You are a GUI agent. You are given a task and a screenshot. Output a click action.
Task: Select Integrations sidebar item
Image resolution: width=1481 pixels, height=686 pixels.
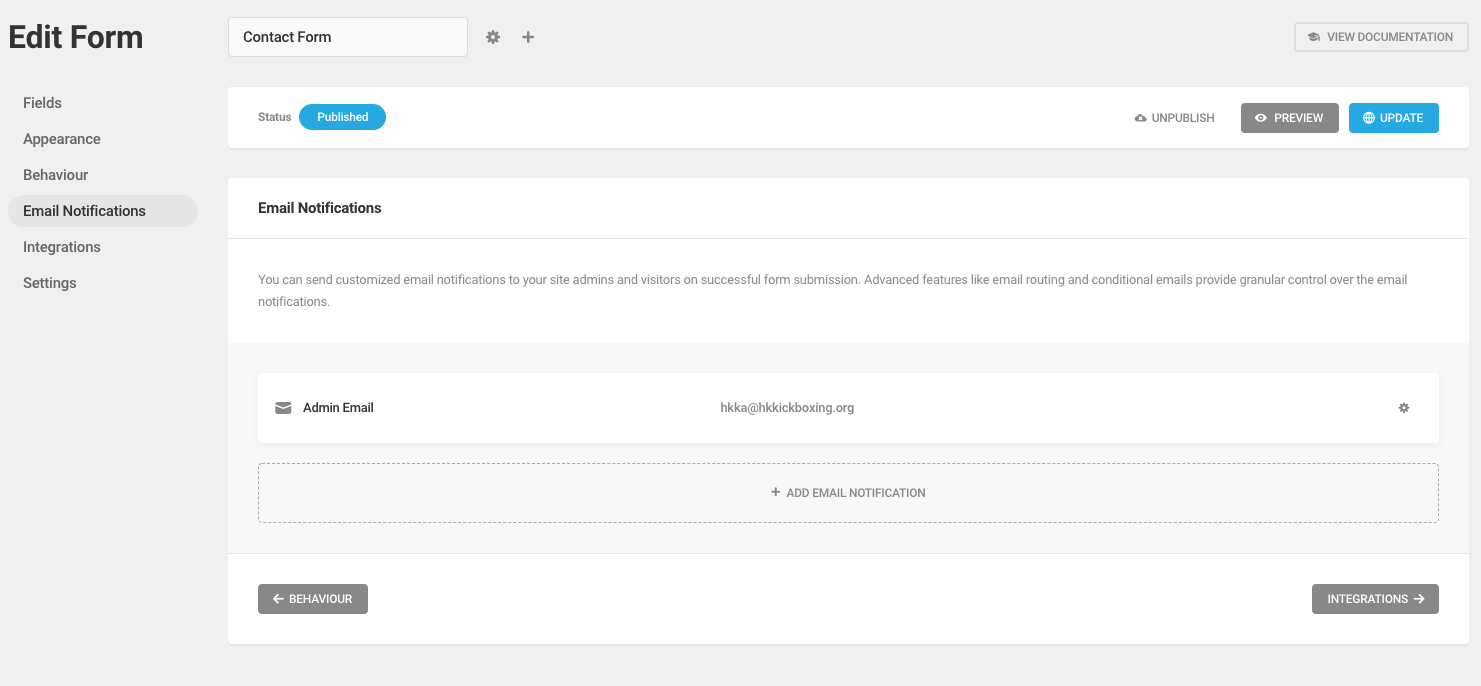(x=62, y=247)
